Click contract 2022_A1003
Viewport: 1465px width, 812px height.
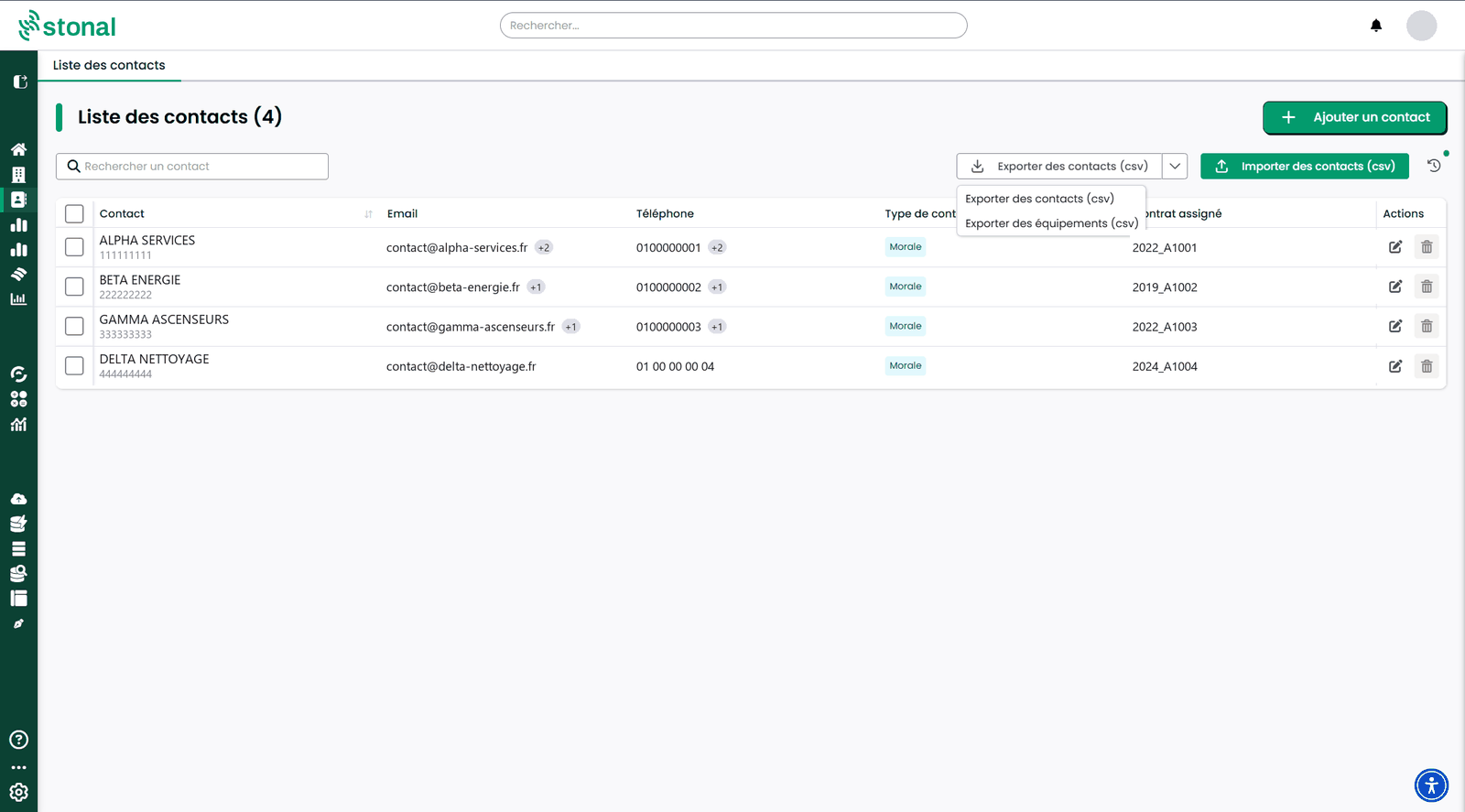pos(1165,327)
